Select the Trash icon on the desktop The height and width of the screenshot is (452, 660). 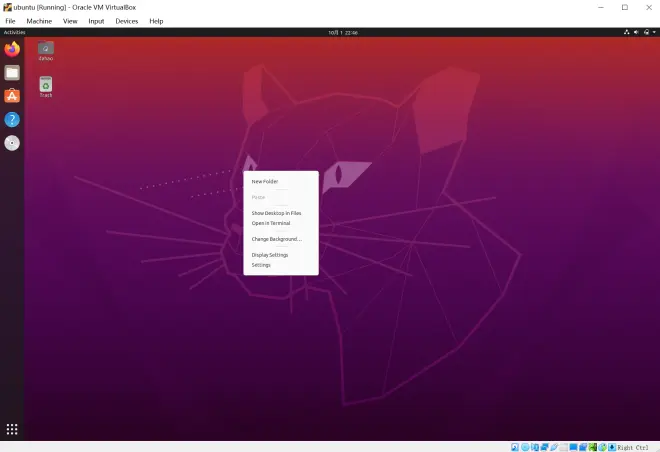tap(45, 87)
